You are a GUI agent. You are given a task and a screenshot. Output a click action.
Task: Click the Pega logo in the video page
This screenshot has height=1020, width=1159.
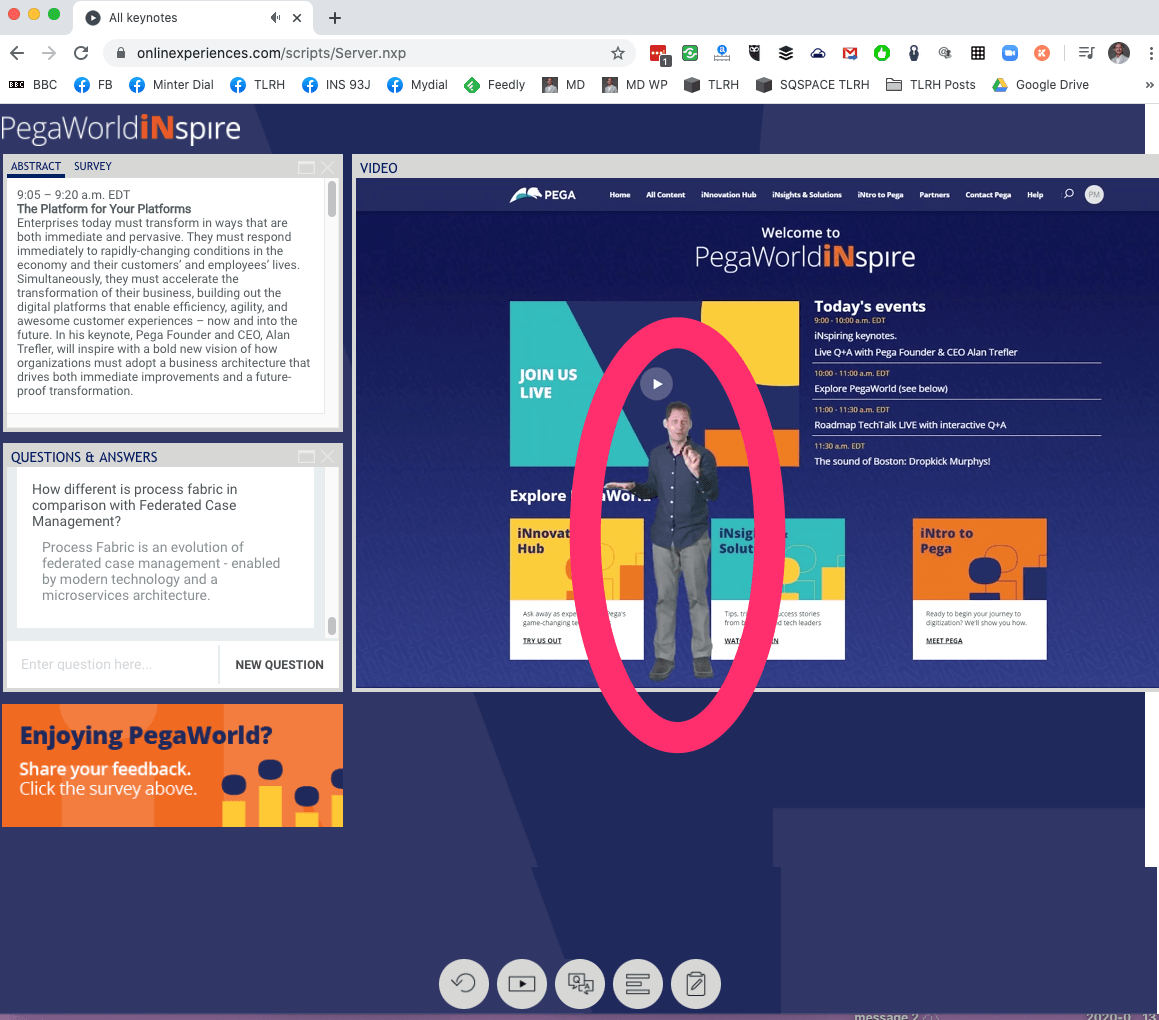click(x=543, y=194)
